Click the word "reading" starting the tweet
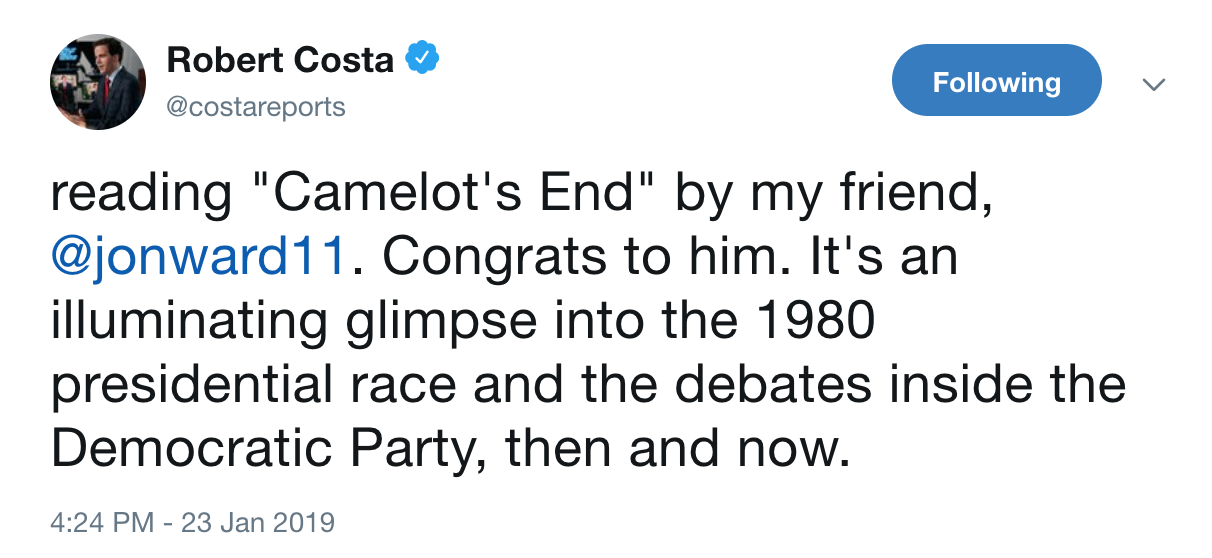The width and height of the screenshot is (1212, 558). [139, 196]
